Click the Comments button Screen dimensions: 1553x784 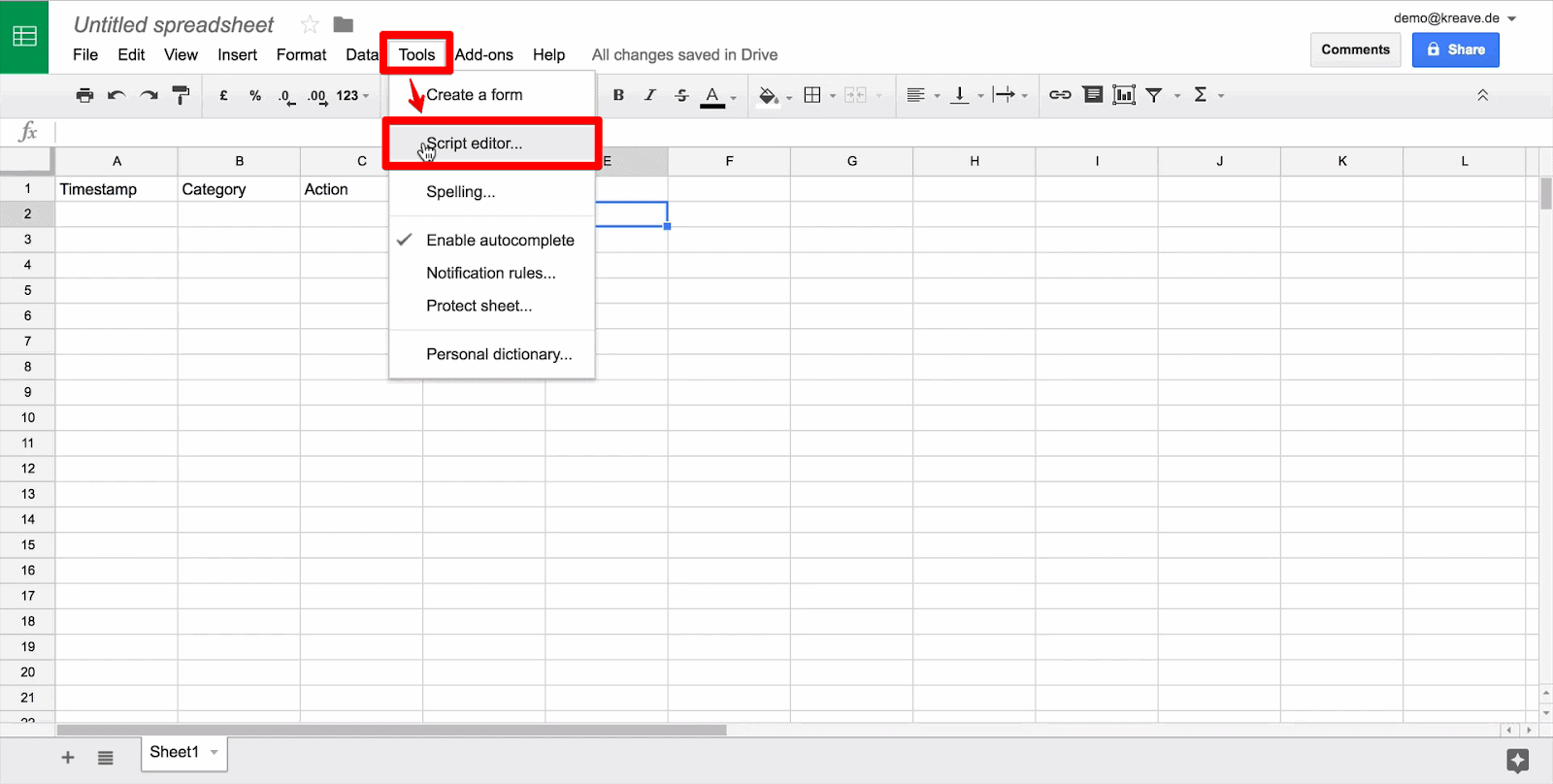pos(1355,49)
